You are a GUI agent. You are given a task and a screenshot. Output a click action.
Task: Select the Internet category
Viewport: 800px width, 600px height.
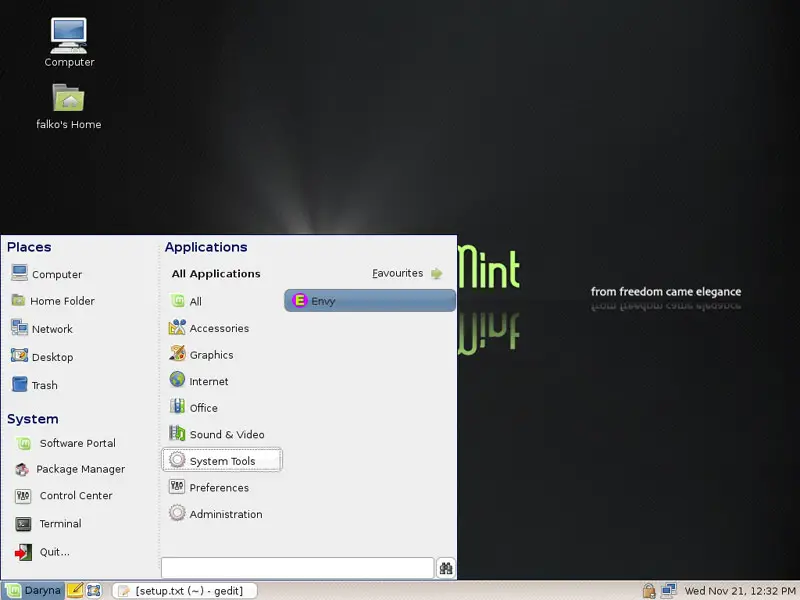222,381
